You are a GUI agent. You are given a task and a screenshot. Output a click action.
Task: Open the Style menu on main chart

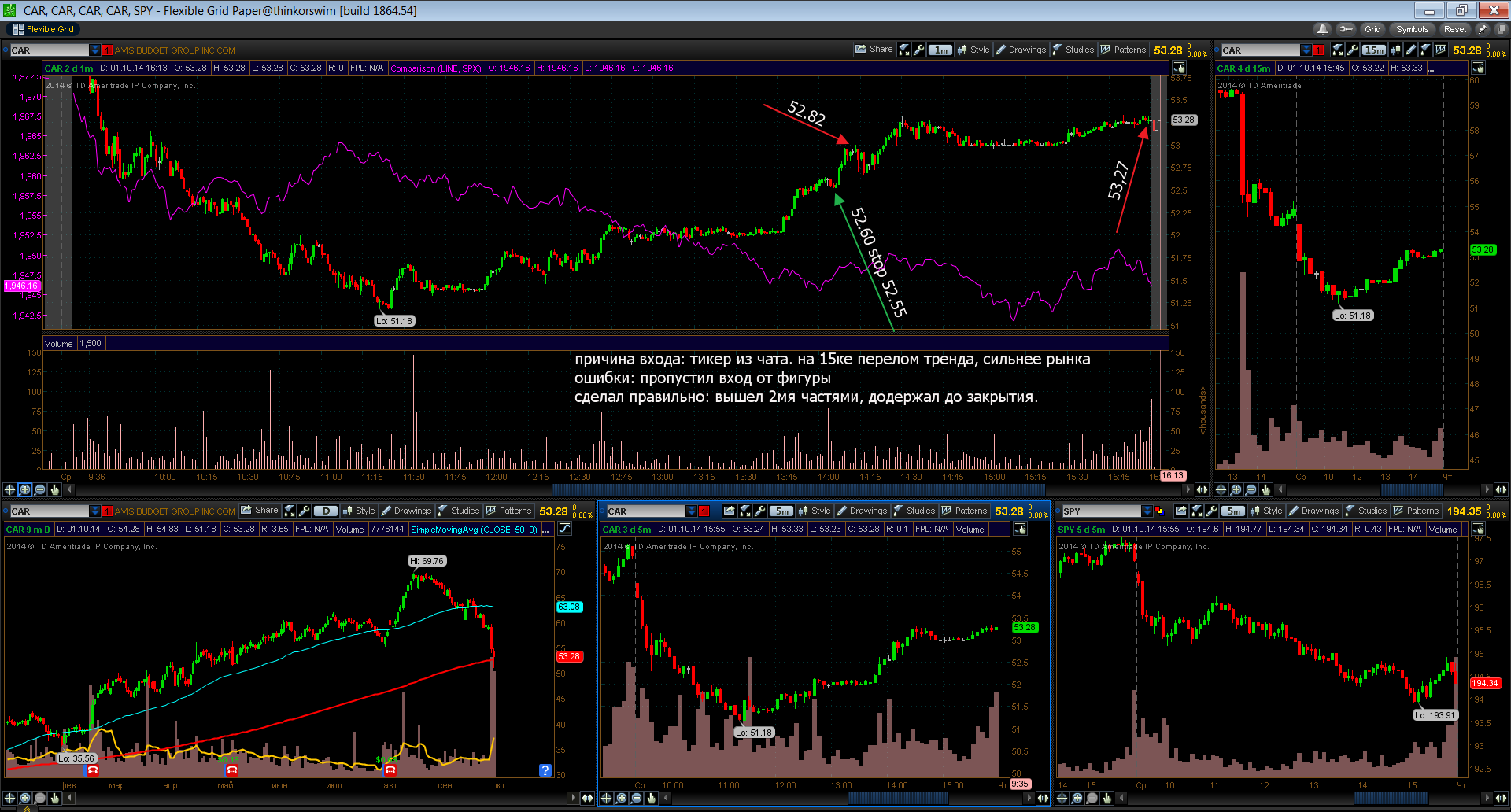point(973,50)
